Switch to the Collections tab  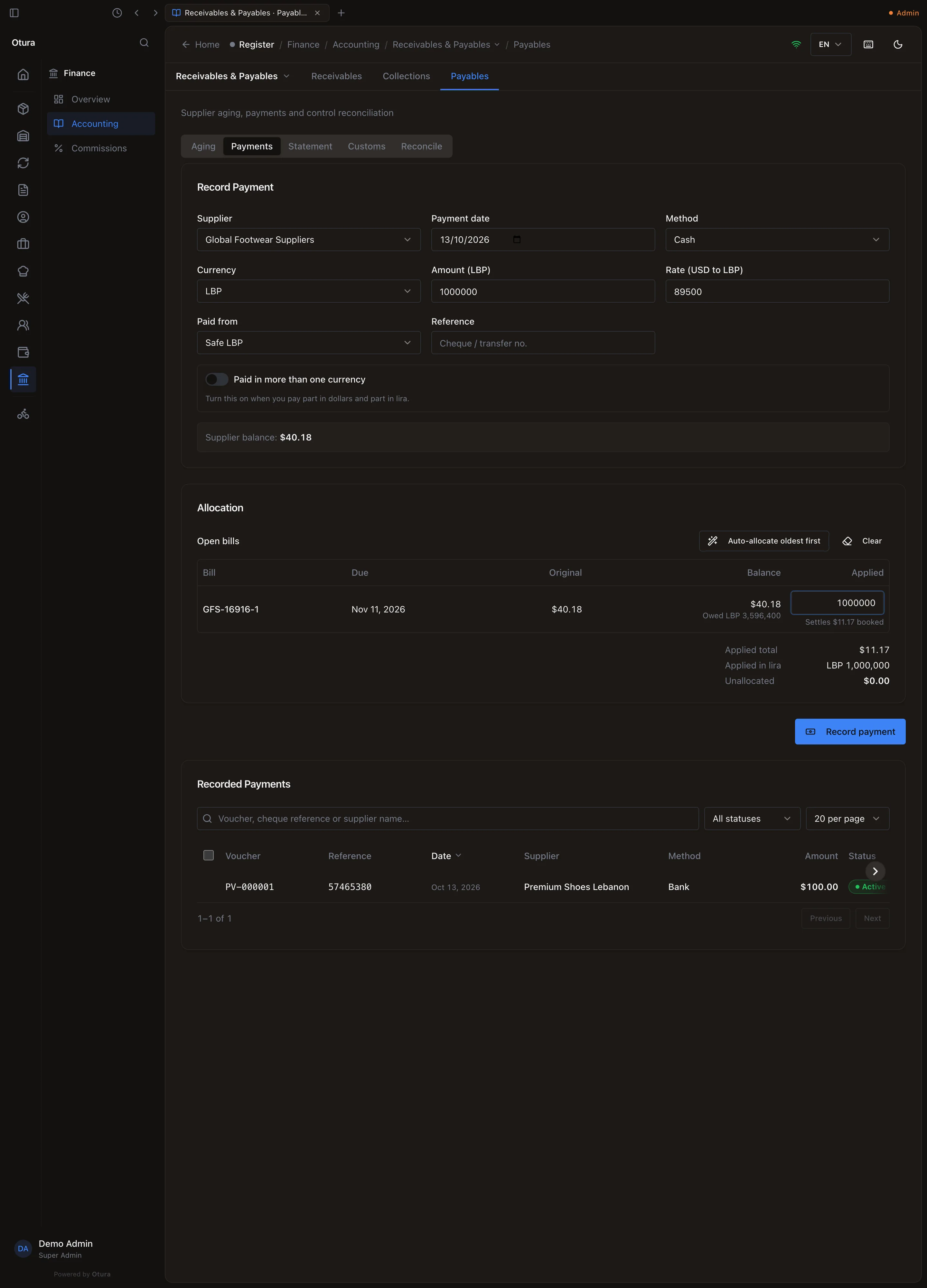point(406,76)
